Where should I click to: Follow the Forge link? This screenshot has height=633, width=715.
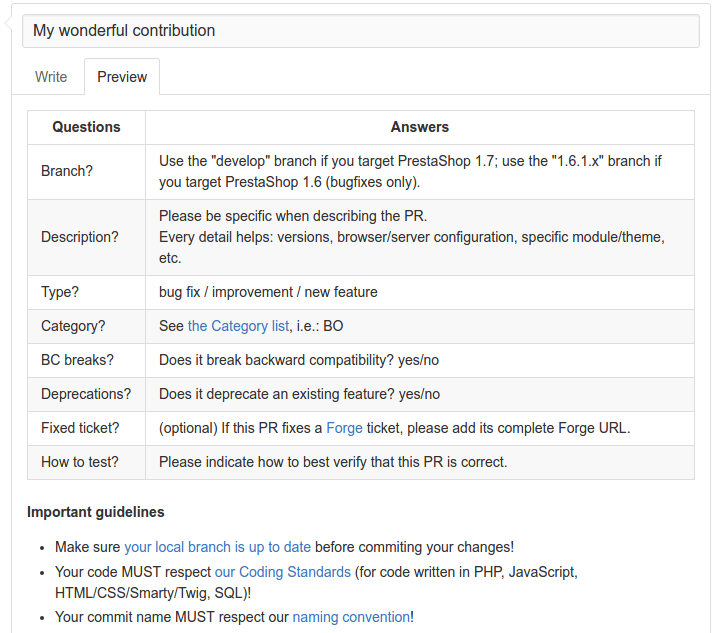point(345,428)
